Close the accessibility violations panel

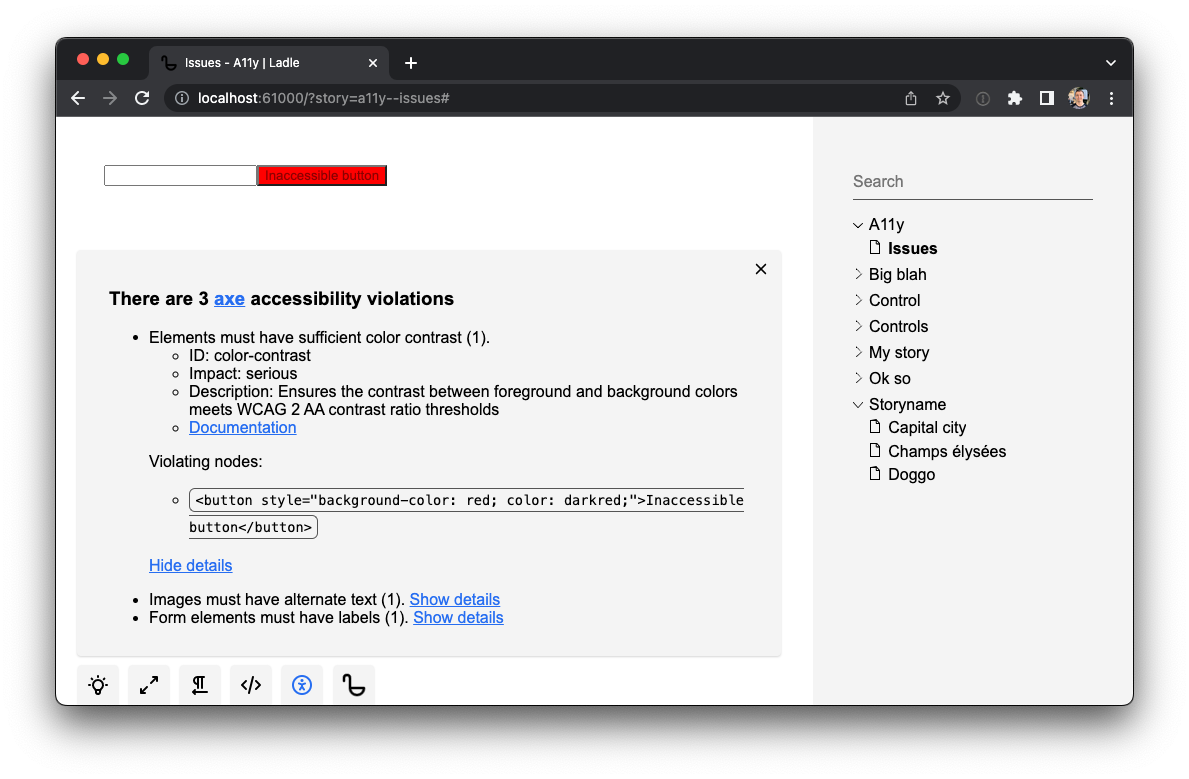click(x=761, y=269)
